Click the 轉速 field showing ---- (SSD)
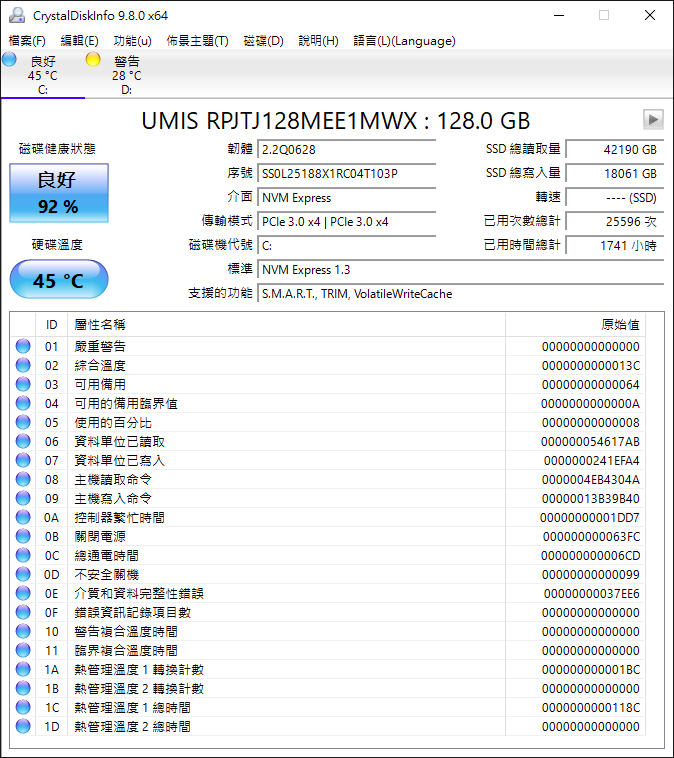The width and height of the screenshot is (674, 758). 615,198
